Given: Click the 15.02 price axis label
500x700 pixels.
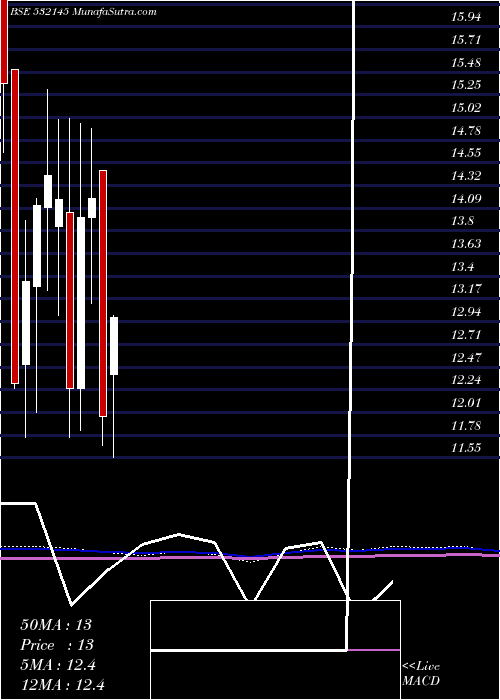Looking at the screenshot, I should click(466, 108).
